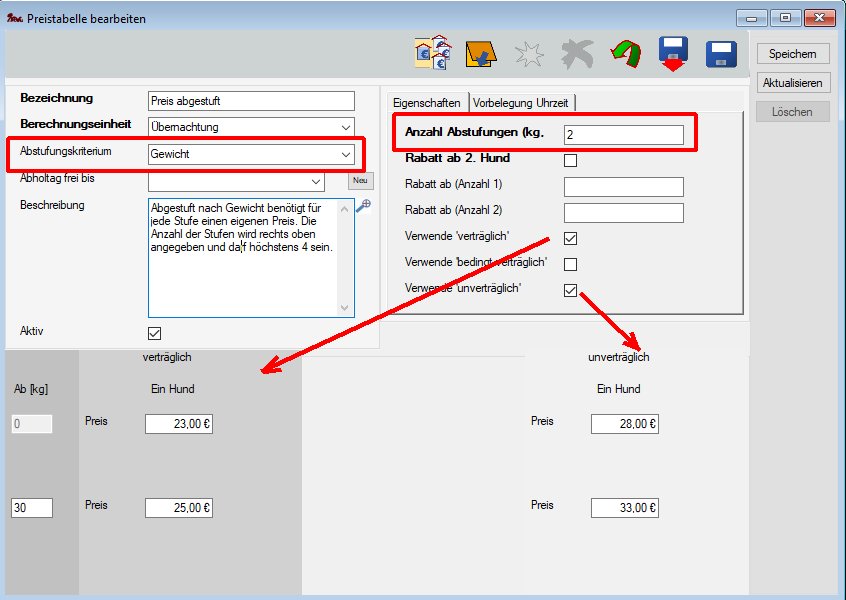Screen dimensions: 846x600
Task: Click the grayed-out starburst toolbar icon
Action: (x=528, y=55)
